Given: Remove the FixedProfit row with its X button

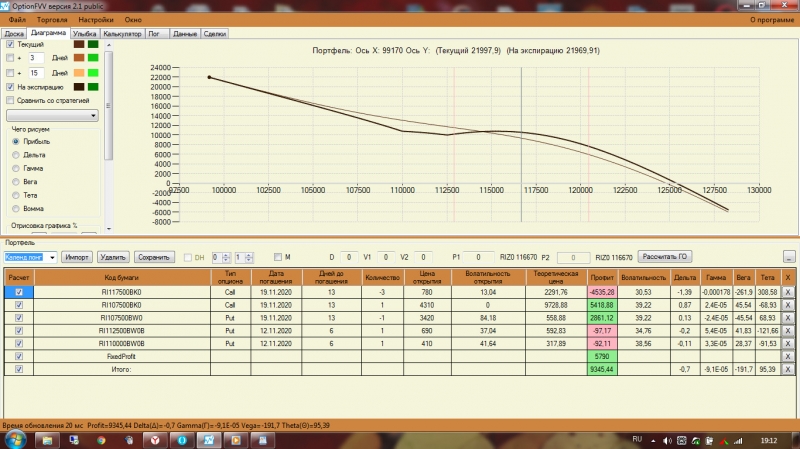Looking at the screenshot, I should click(x=788, y=356).
